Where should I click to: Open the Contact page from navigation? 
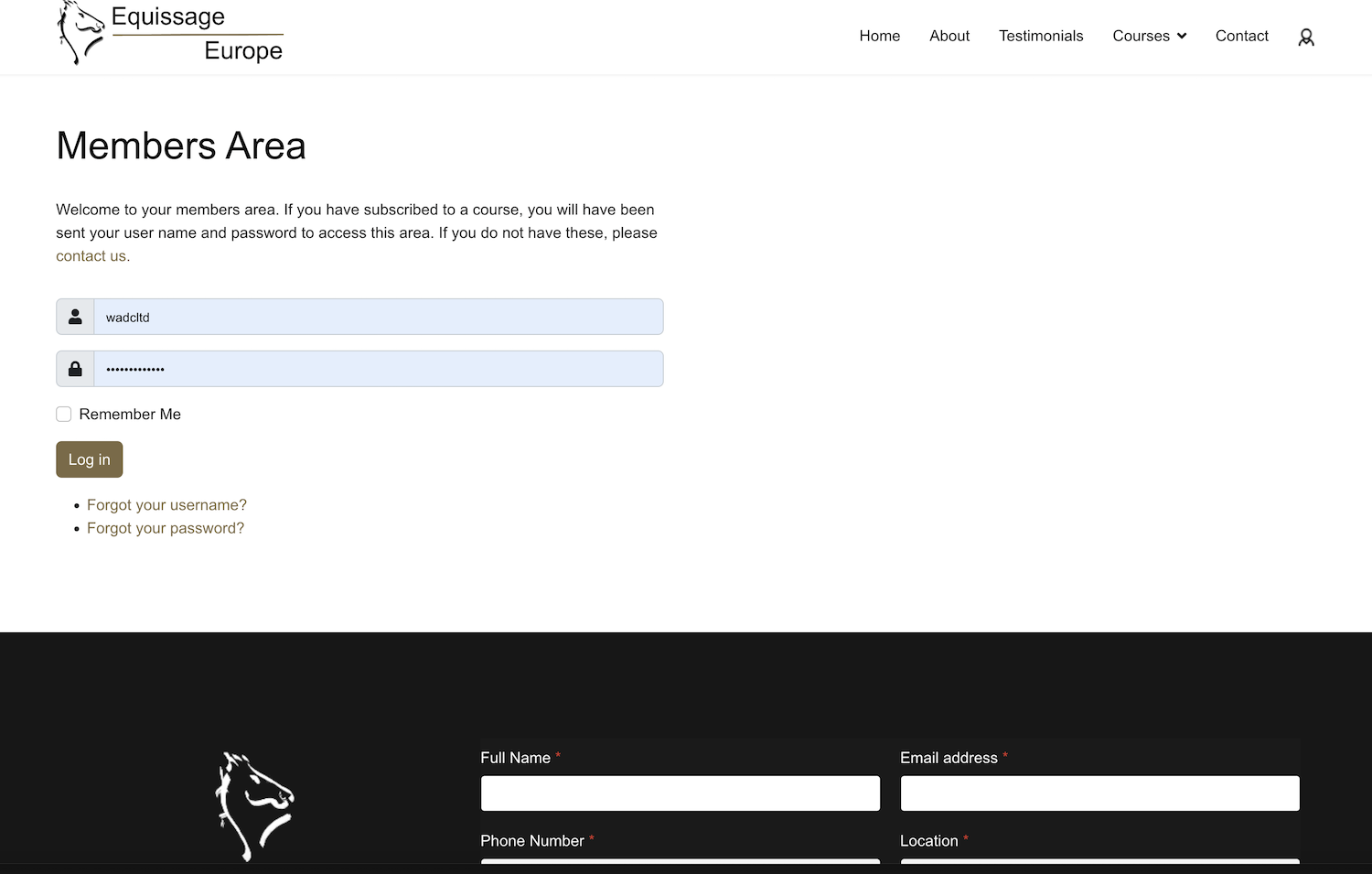(x=1241, y=36)
